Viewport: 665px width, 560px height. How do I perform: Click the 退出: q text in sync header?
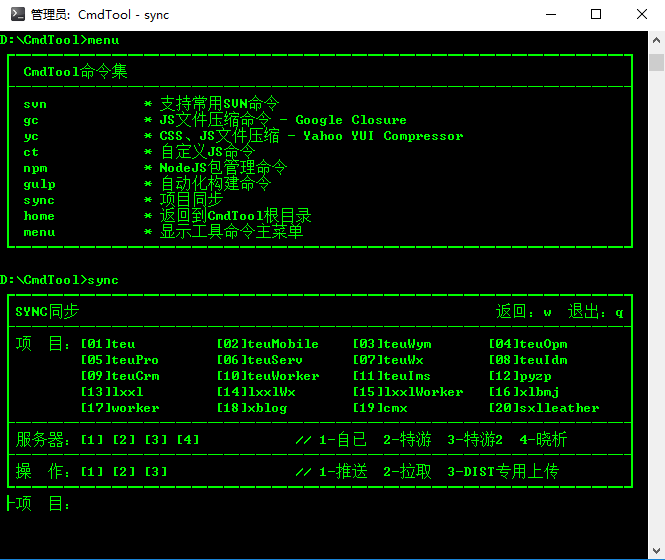[595, 312]
